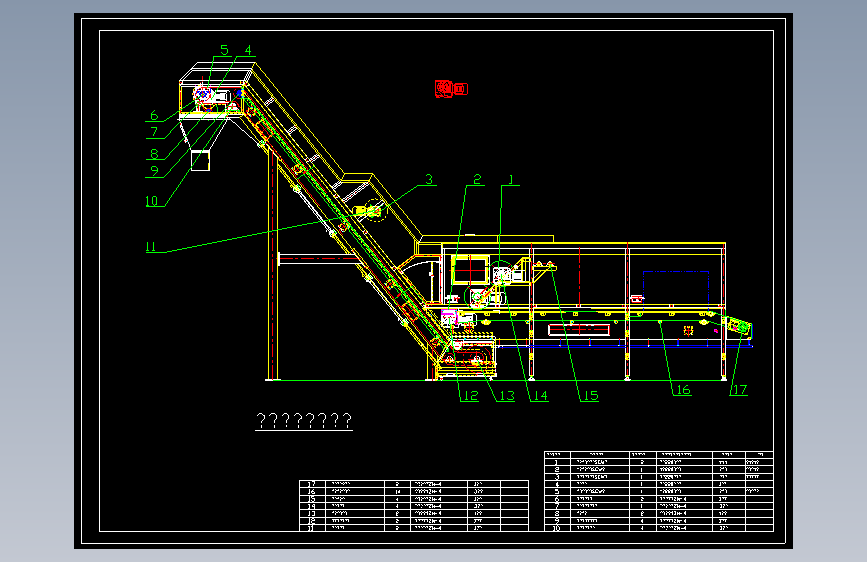Image resolution: width=867 pixels, height=562 pixels.
Task: Select row 14 in the left parts table
Action: (x=414, y=506)
